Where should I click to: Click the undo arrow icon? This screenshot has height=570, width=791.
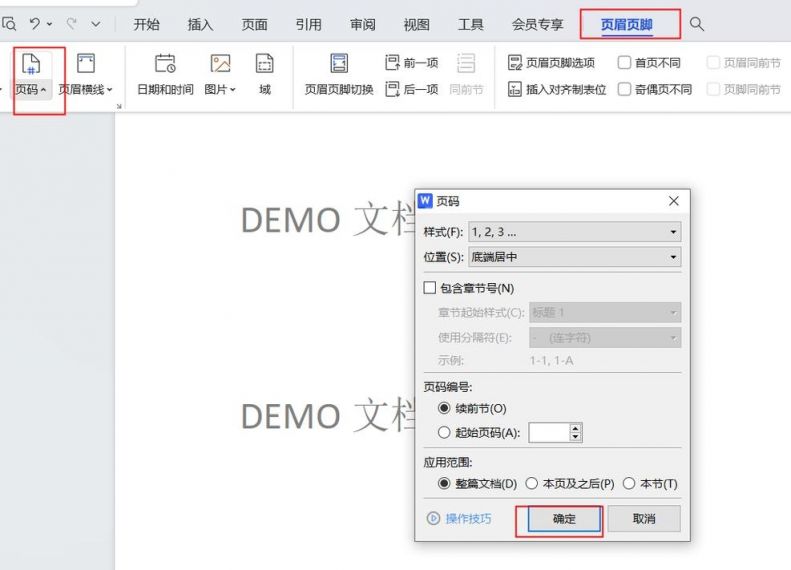point(34,23)
